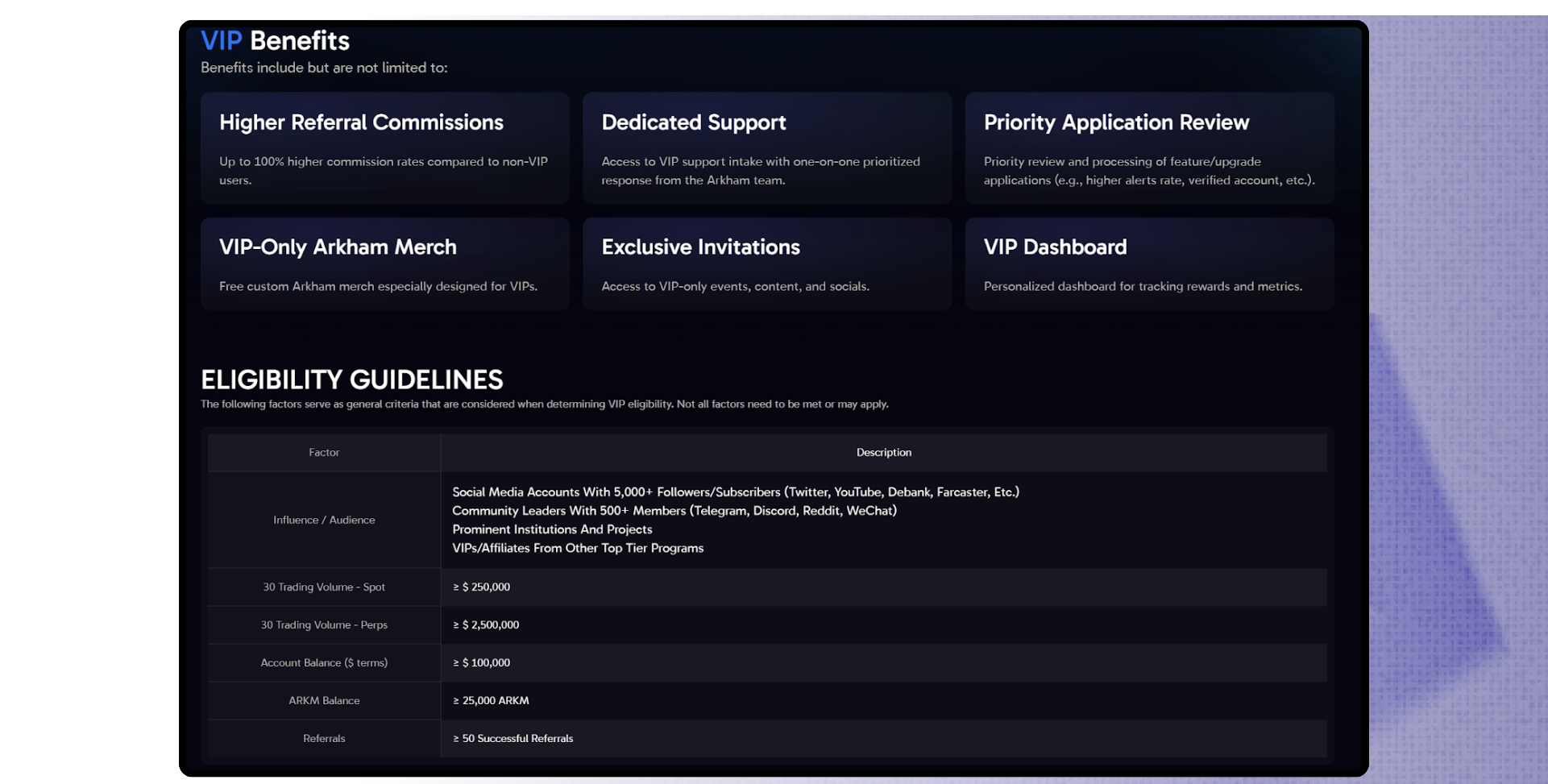Click the '≥ 25,000 ARKM' value

(x=491, y=701)
